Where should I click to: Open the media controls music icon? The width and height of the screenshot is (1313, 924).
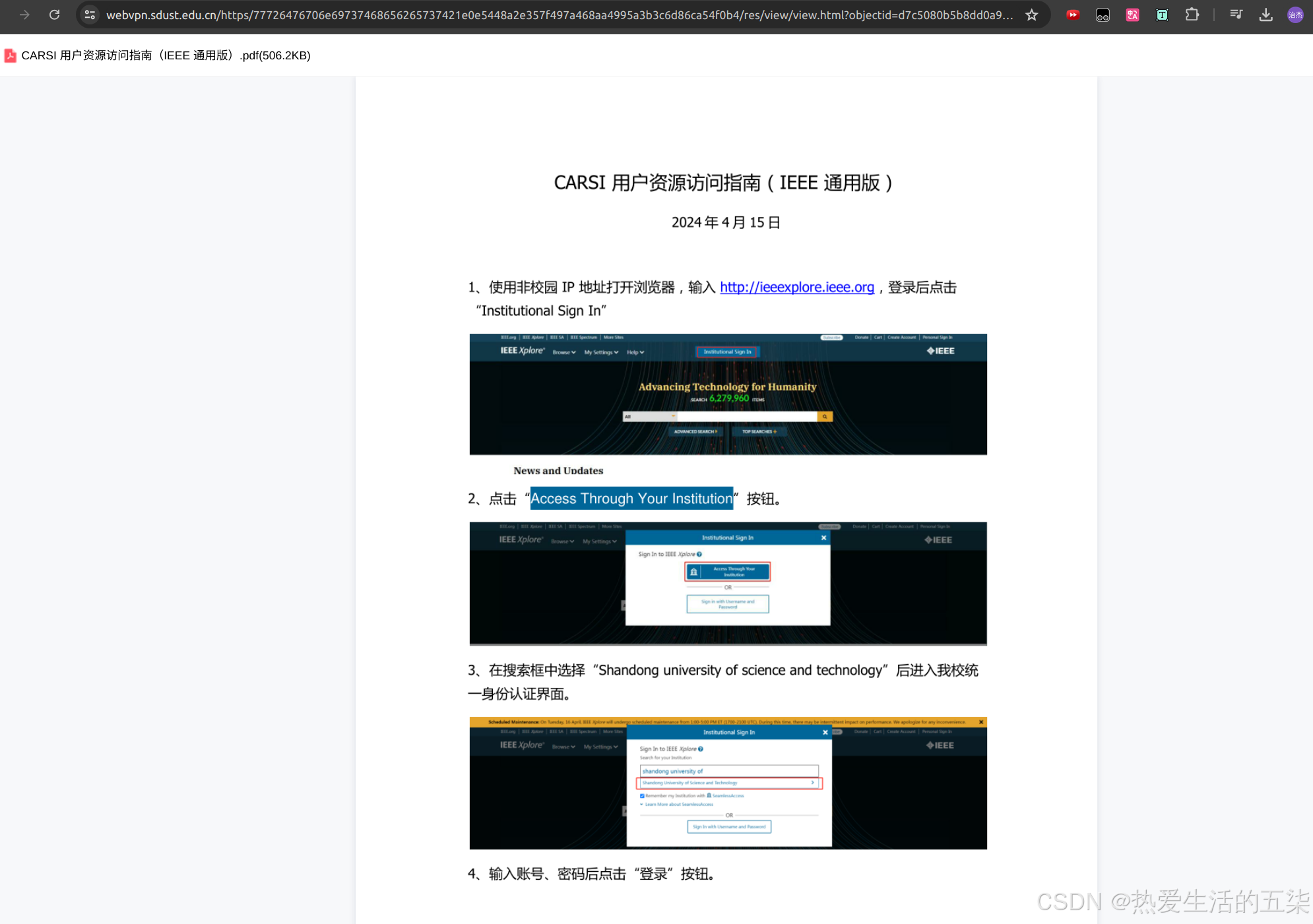tap(1236, 15)
